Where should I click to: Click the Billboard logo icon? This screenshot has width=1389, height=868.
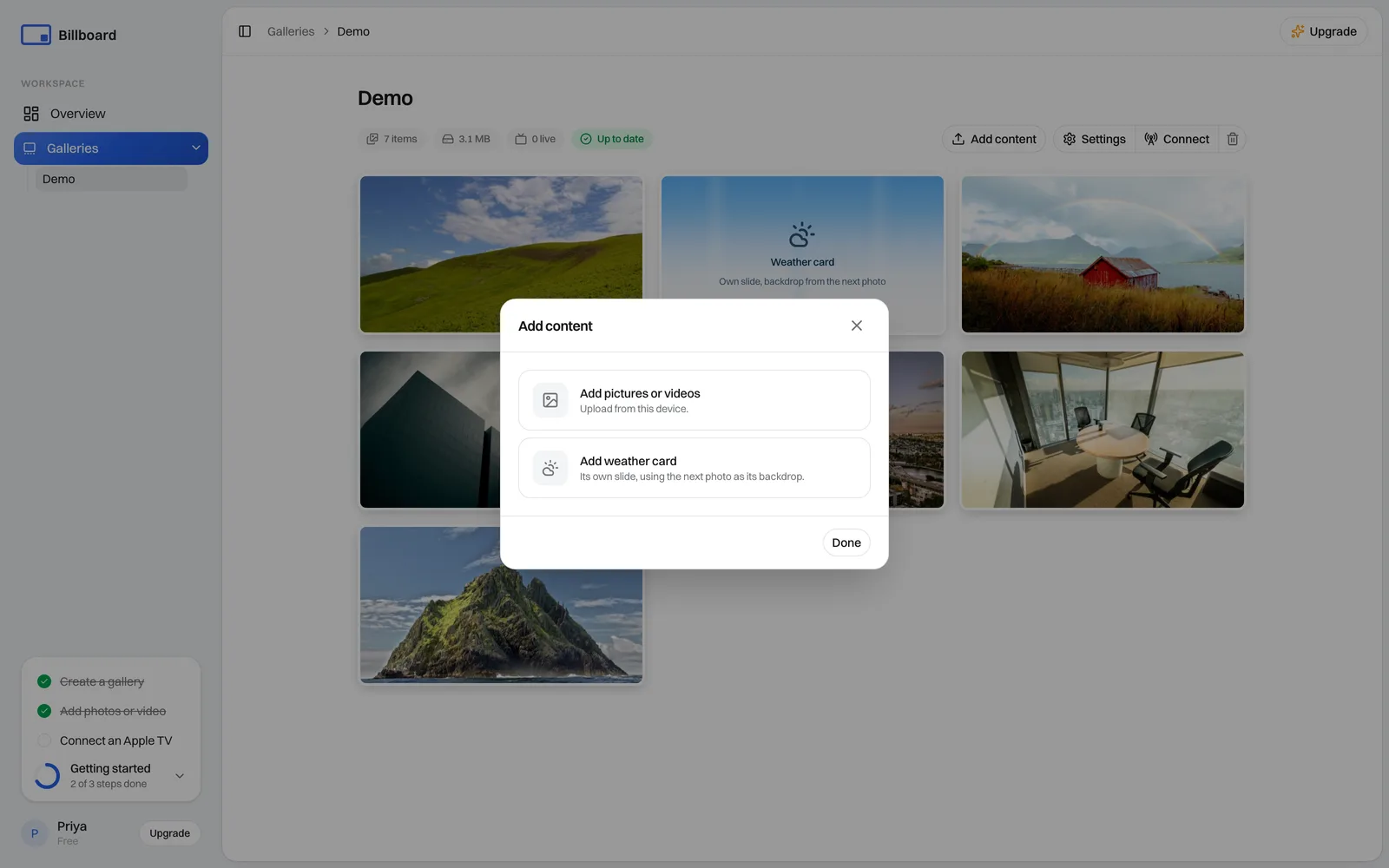pos(36,35)
